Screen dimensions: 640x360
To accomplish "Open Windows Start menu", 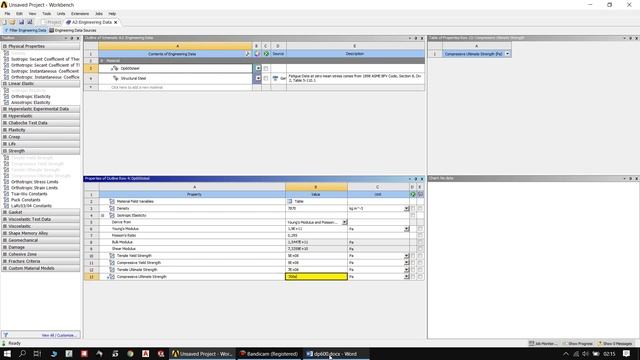I will point(7,353).
